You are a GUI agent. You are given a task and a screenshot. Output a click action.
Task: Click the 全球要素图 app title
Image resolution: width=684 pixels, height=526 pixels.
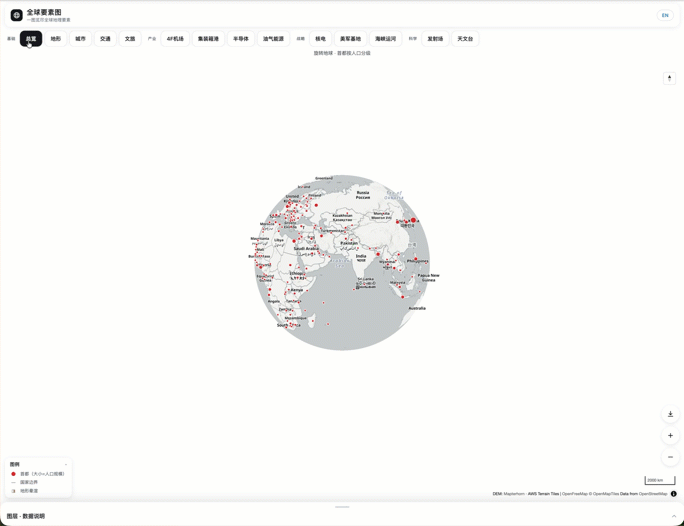[44, 12]
